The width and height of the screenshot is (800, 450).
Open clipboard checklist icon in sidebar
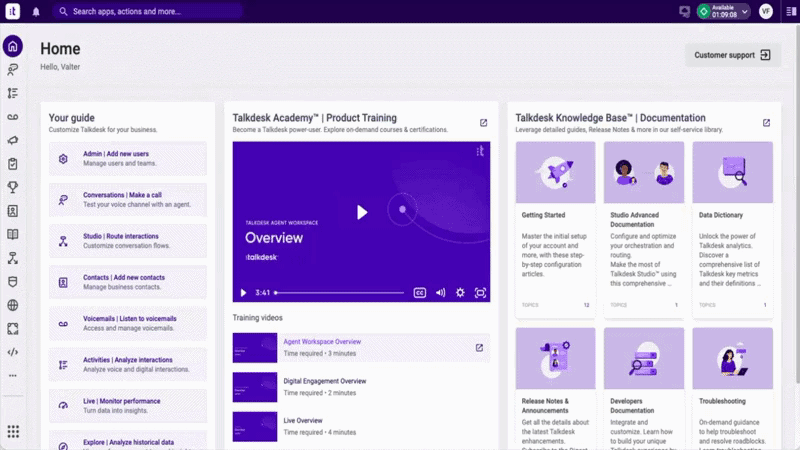(13, 164)
